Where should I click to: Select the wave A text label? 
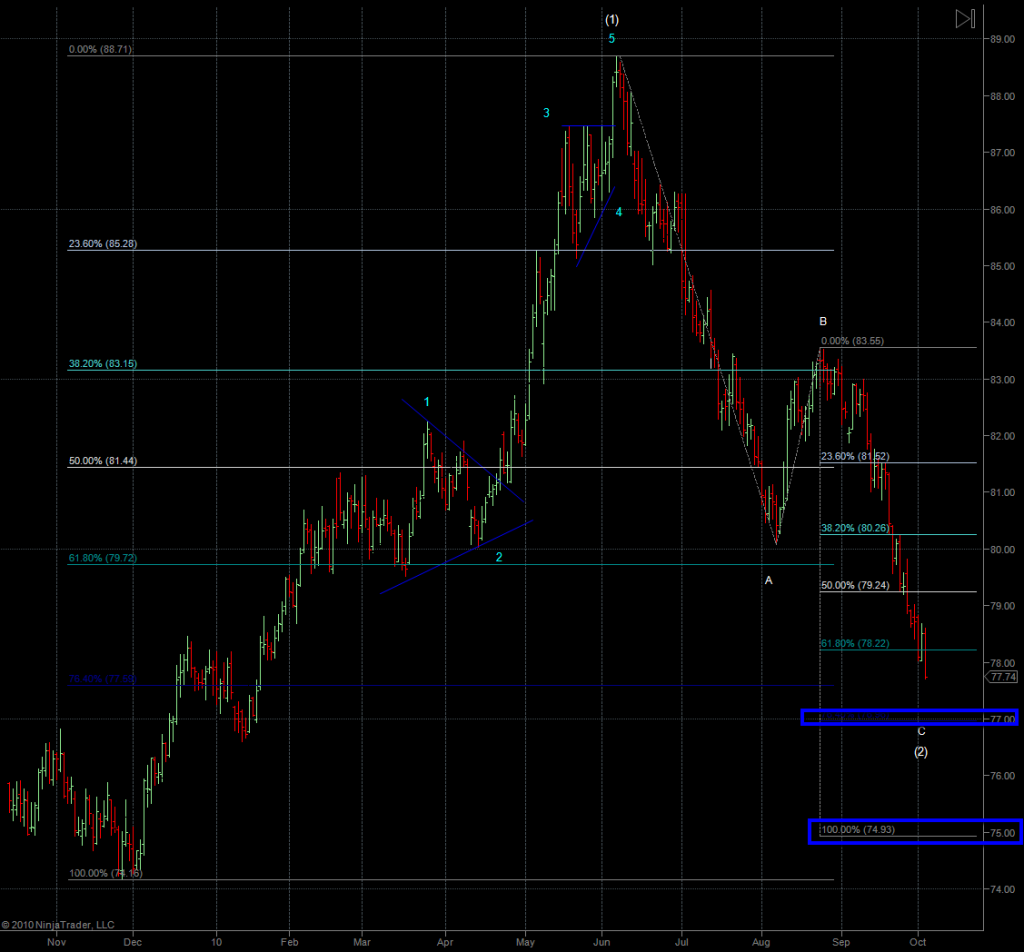click(x=768, y=580)
